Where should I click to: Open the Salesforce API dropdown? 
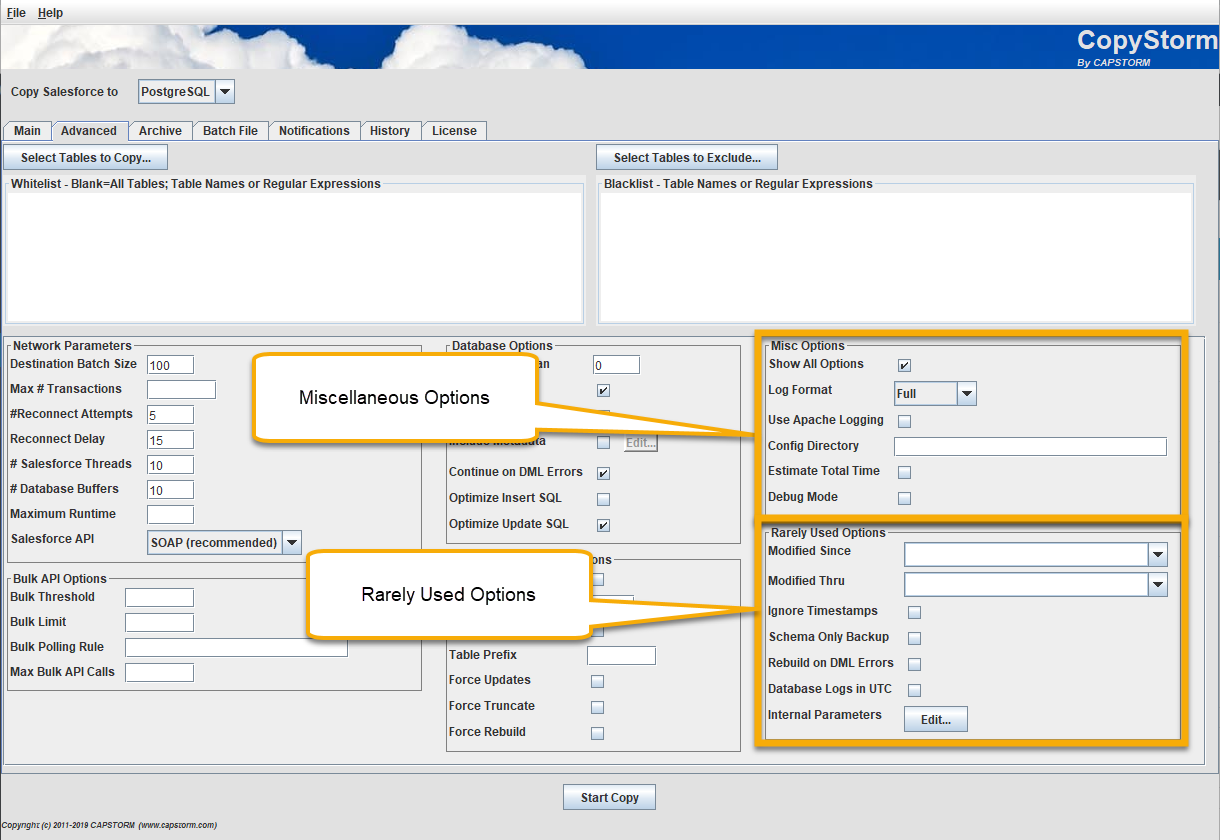[224, 543]
